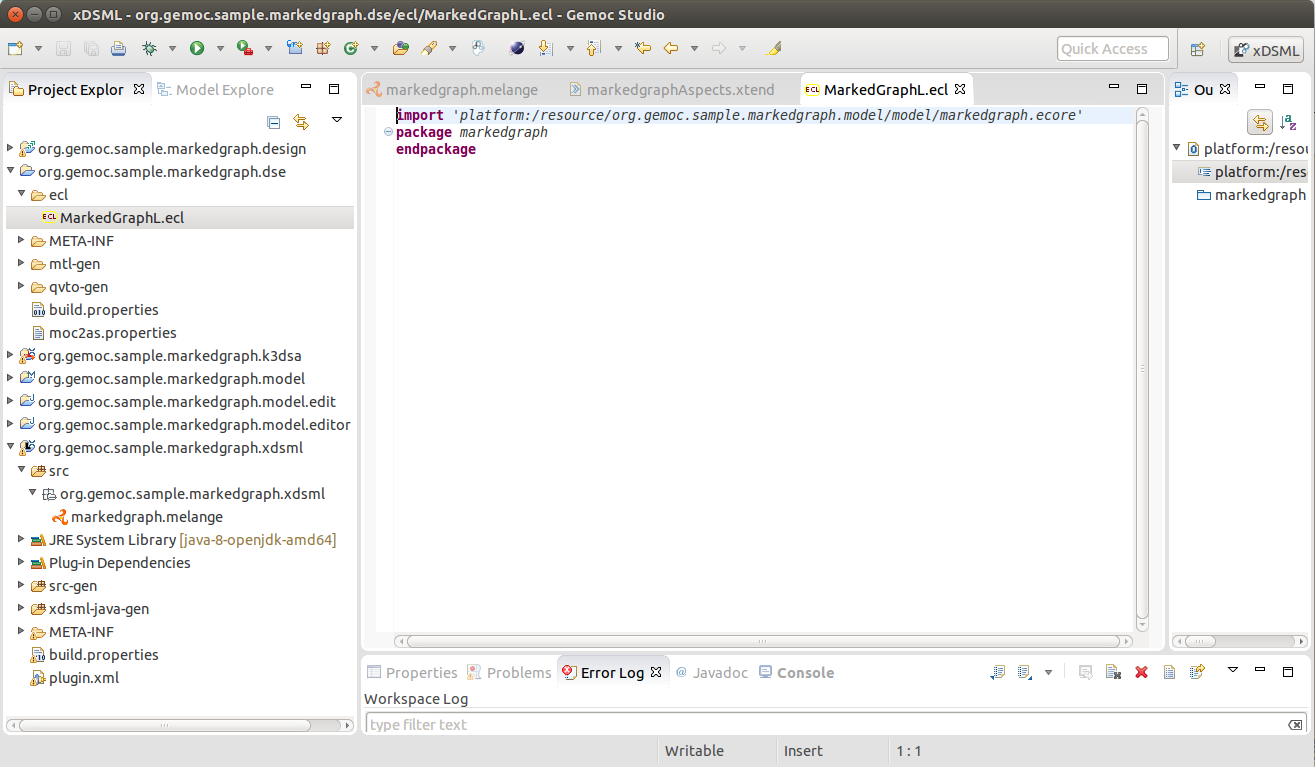Collapse the org.gemoc.sample.markedgraph.xdsml project

[11, 447]
